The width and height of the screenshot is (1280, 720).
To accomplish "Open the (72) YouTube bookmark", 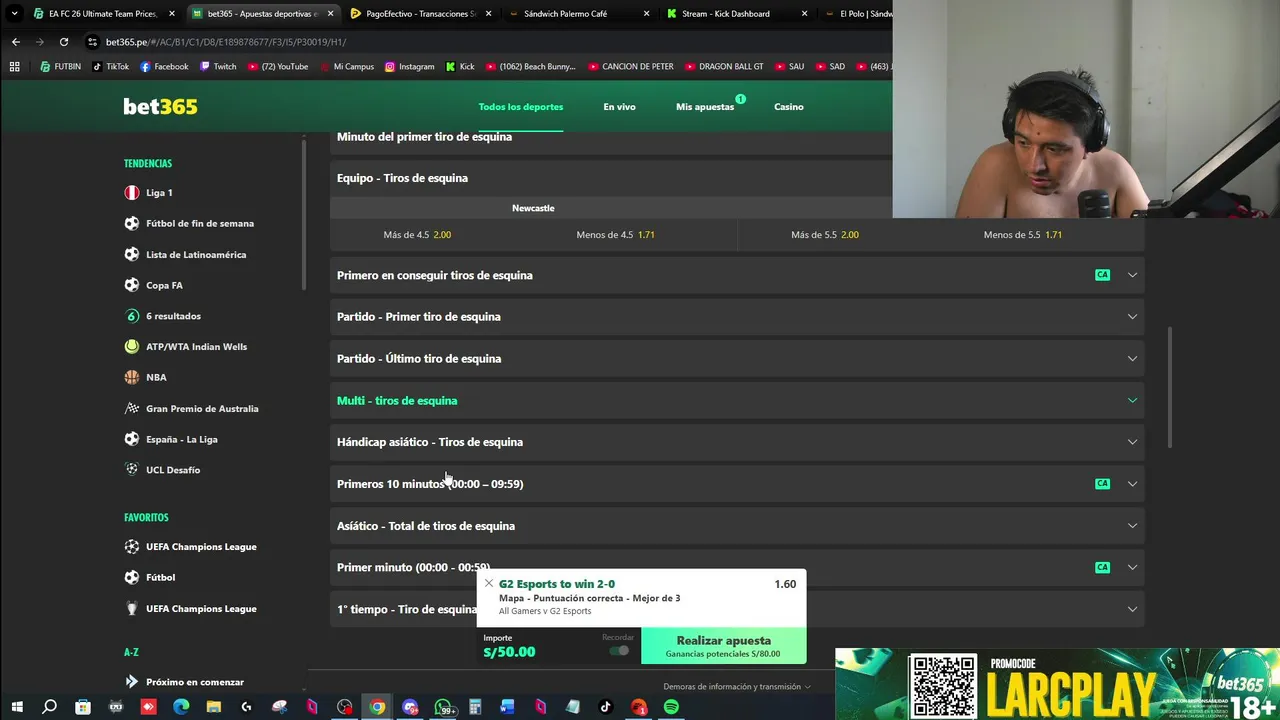I will pyautogui.click(x=277, y=66).
